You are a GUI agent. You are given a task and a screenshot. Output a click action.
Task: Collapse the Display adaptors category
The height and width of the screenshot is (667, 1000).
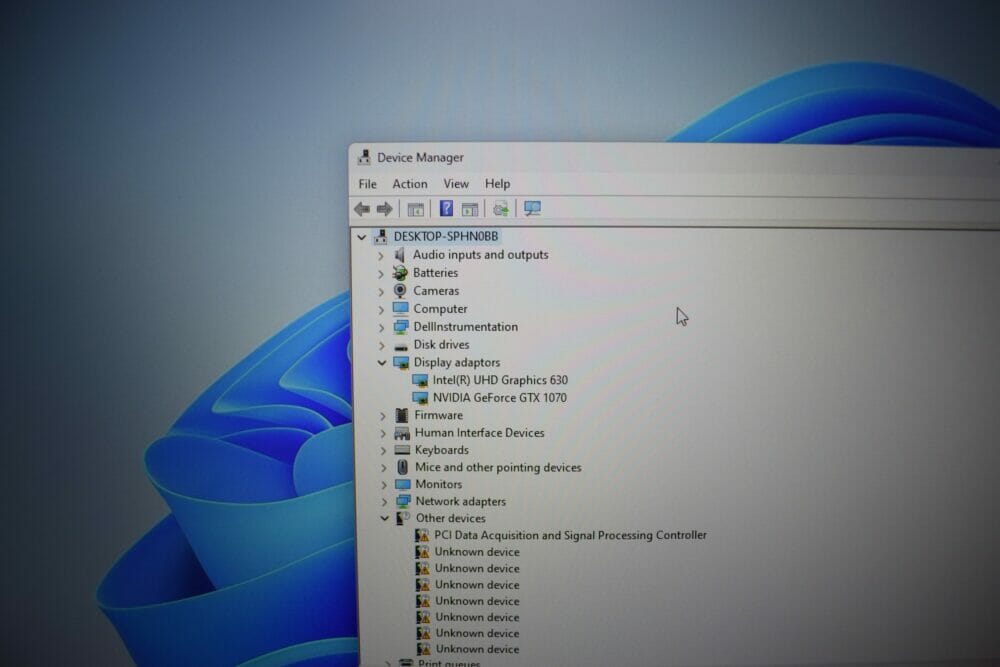click(x=382, y=363)
